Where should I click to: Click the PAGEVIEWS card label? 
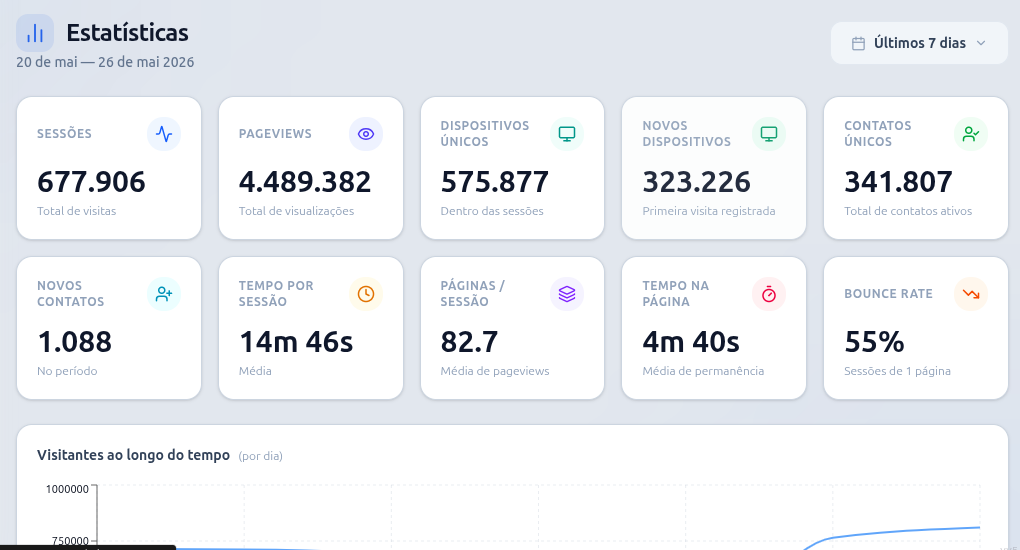coord(275,133)
